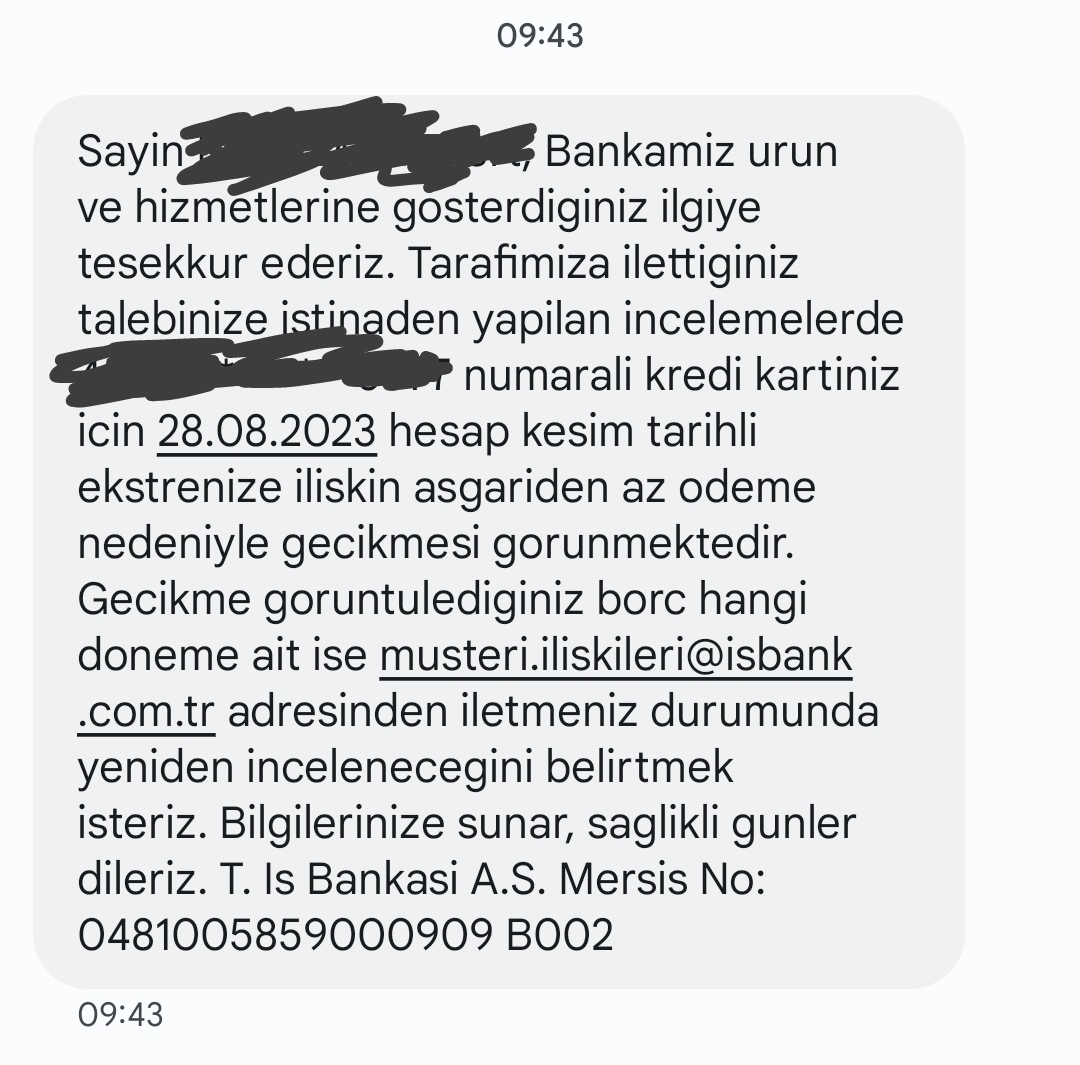Click the 'asgariden az odeme' phrase

[x=614, y=488]
